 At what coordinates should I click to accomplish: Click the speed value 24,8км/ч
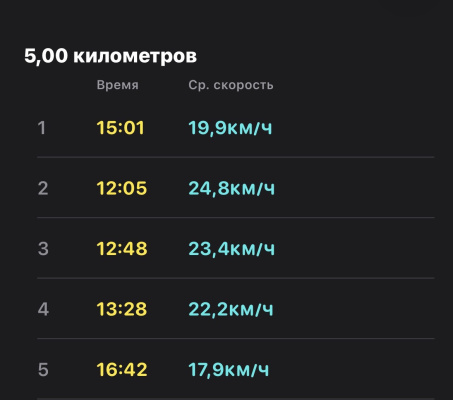[x=232, y=189]
